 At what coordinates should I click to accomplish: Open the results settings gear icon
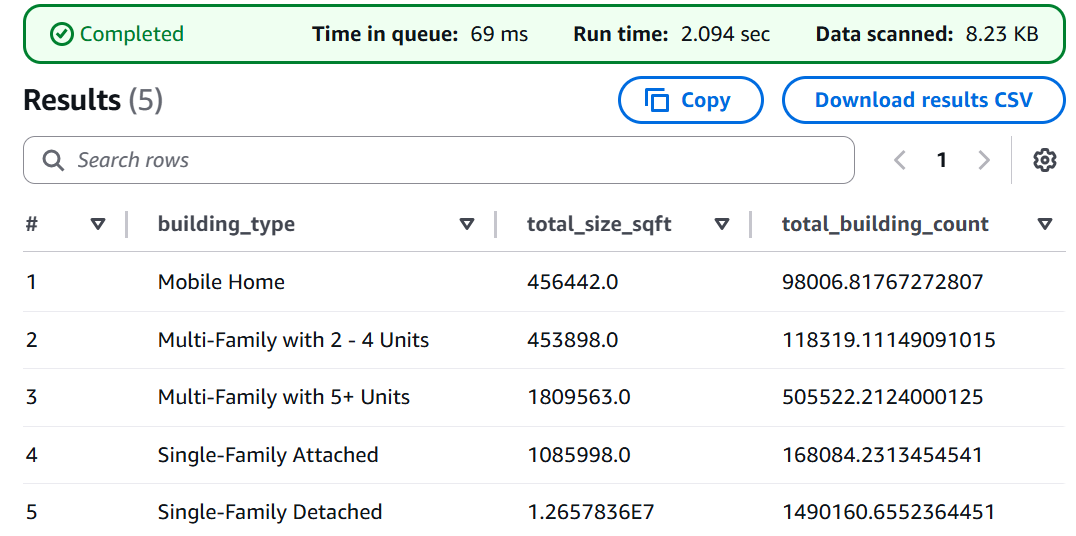pyautogui.click(x=1045, y=160)
